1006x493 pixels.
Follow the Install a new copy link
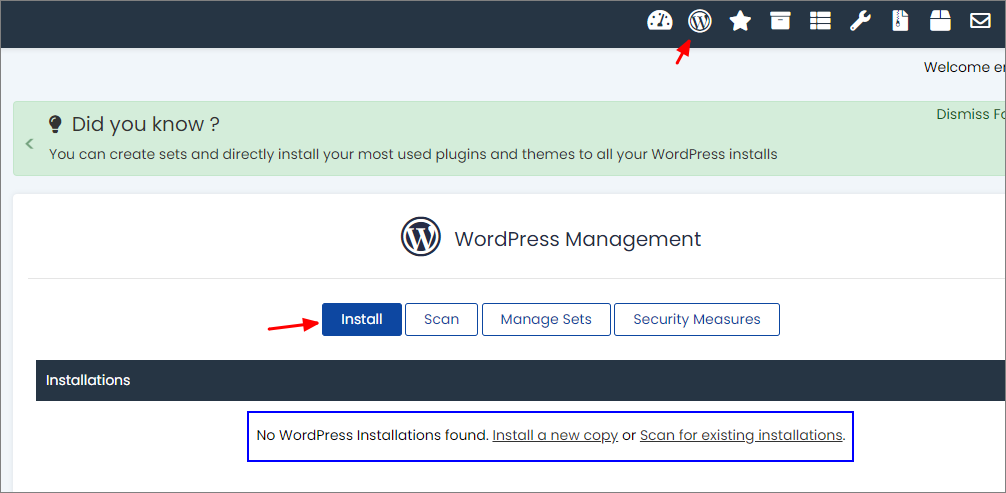(x=555, y=435)
